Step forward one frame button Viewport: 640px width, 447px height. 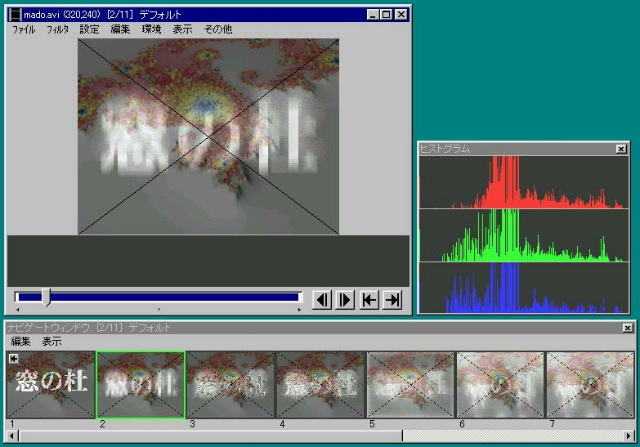(345, 300)
